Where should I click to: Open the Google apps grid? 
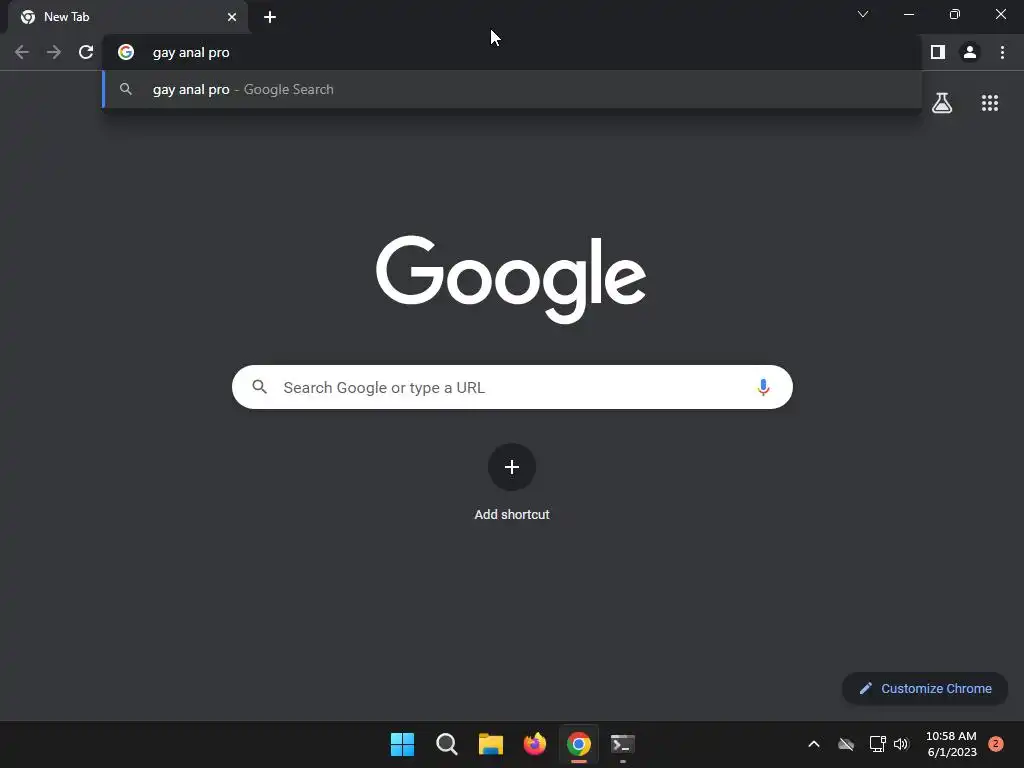pos(990,103)
